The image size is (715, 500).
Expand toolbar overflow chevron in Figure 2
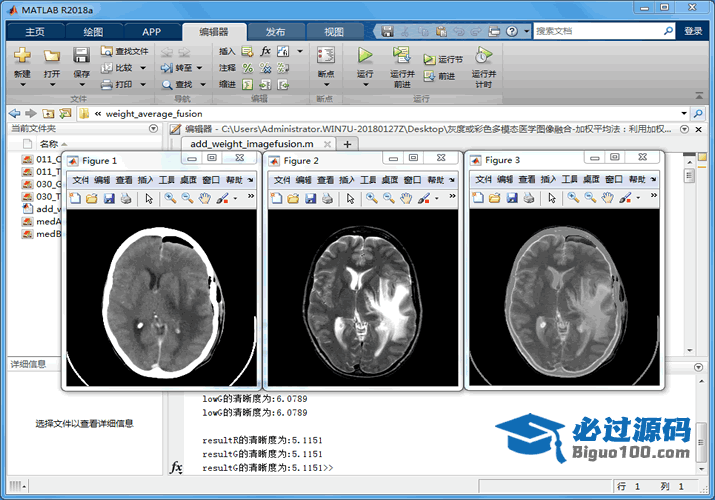tap(452, 196)
